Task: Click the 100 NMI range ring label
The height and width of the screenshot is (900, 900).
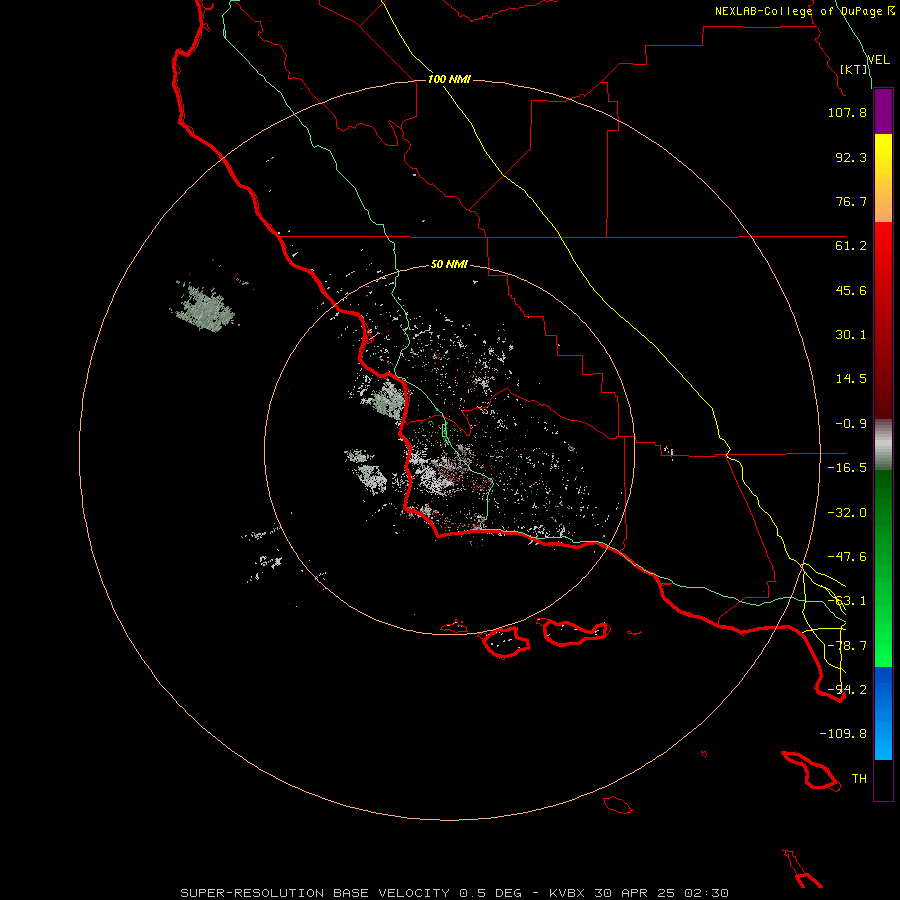Action: click(x=449, y=79)
